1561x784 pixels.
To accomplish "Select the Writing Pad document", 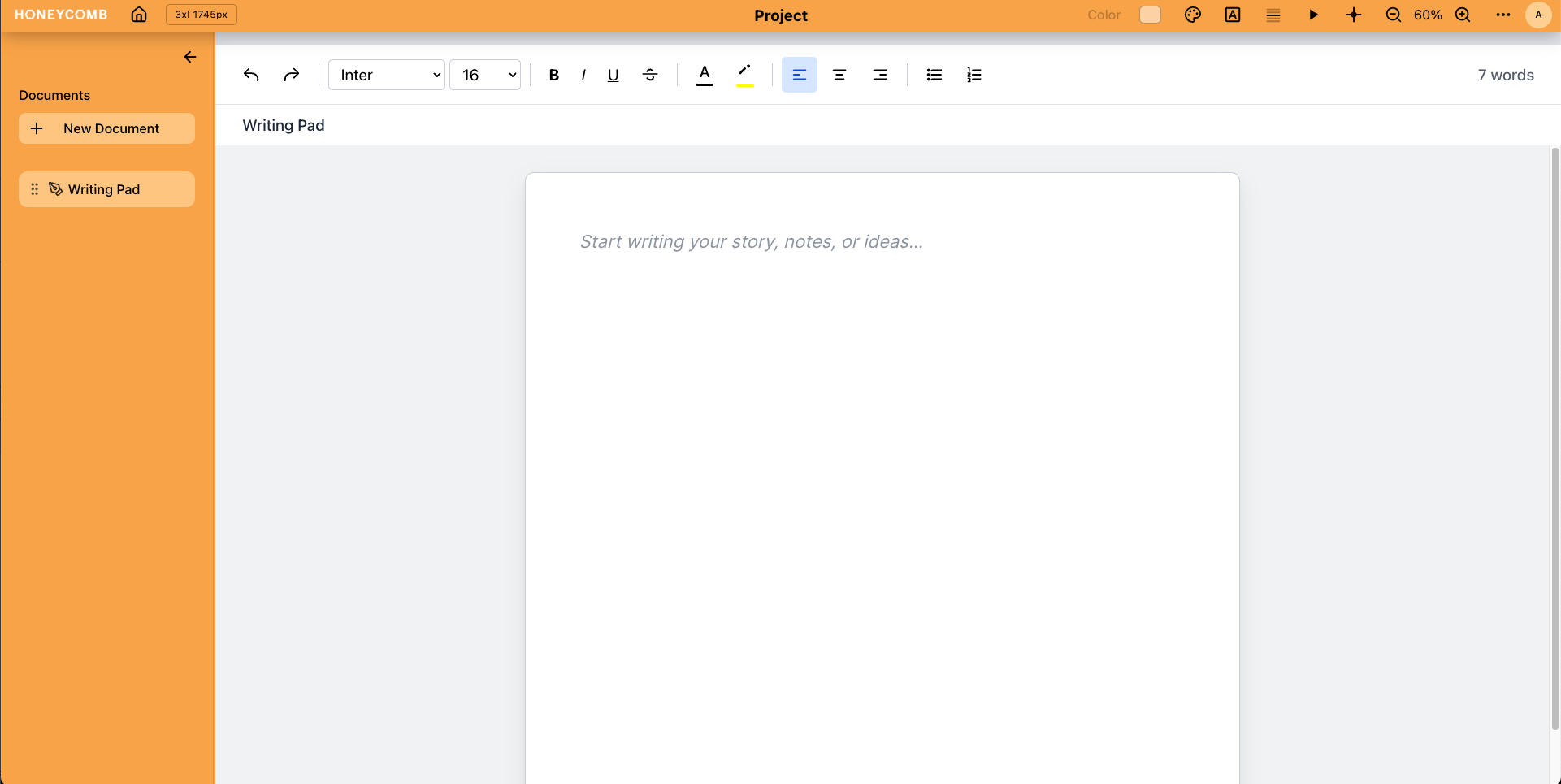I will click(106, 189).
